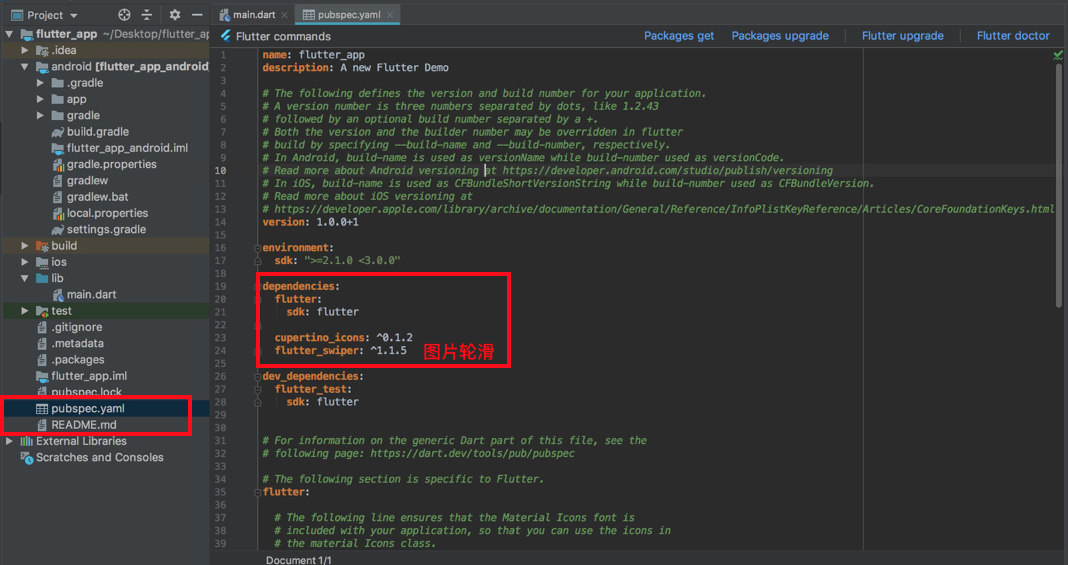
Task: Click the version: 1.0.0+1 line
Action: tap(311, 222)
